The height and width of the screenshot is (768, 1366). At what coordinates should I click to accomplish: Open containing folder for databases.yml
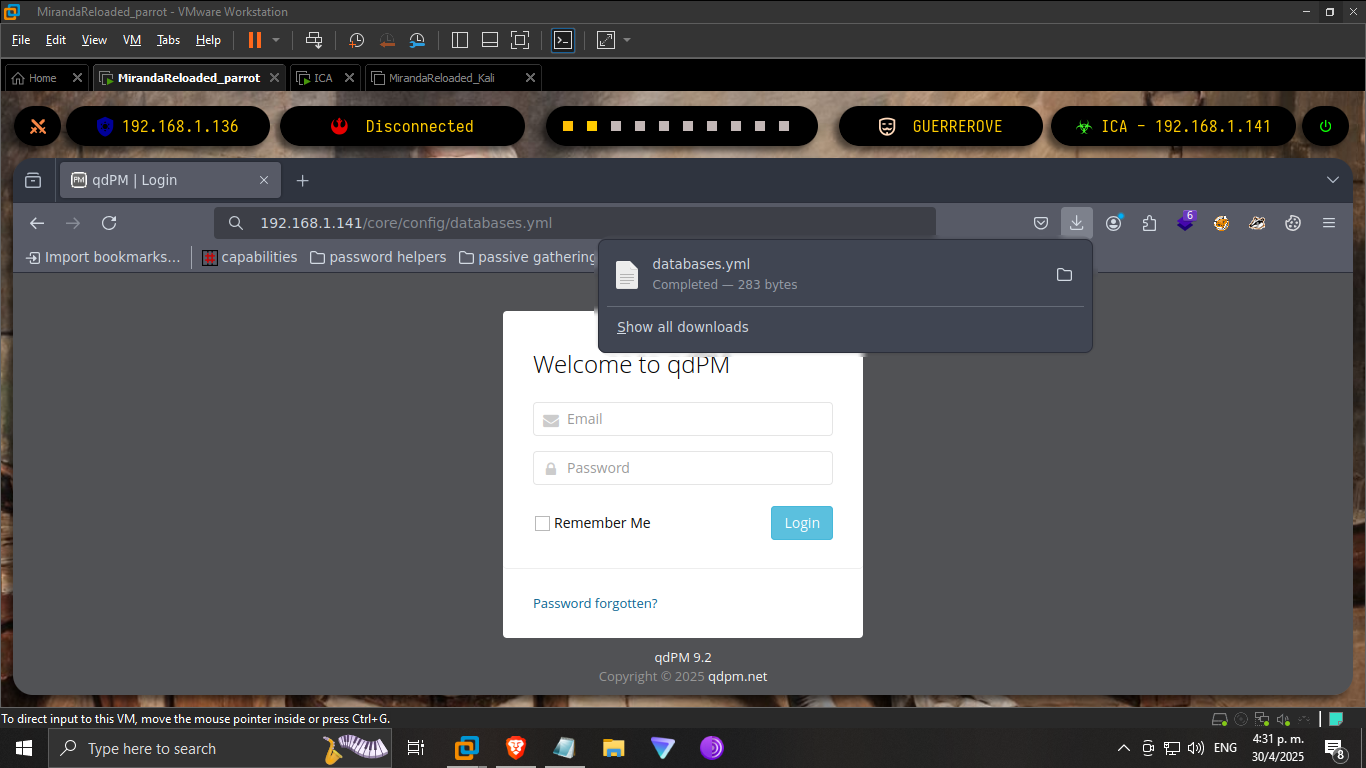1064,275
